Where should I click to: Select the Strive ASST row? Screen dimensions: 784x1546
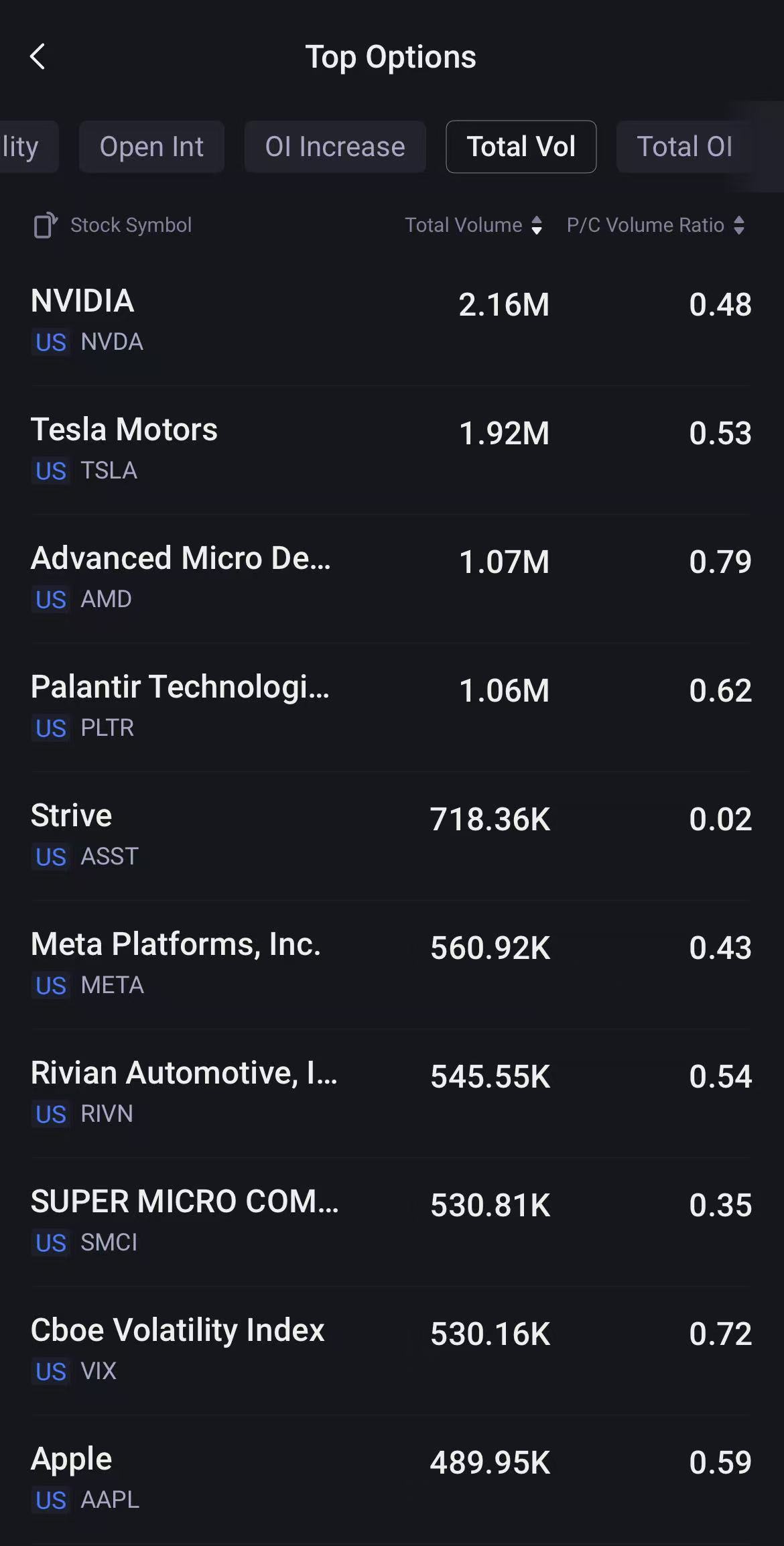[x=391, y=835]
